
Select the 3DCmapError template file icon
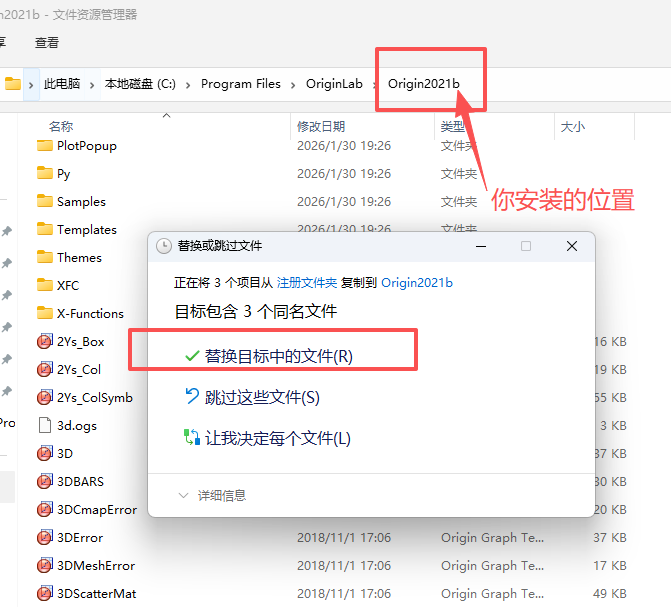[45, 509]
